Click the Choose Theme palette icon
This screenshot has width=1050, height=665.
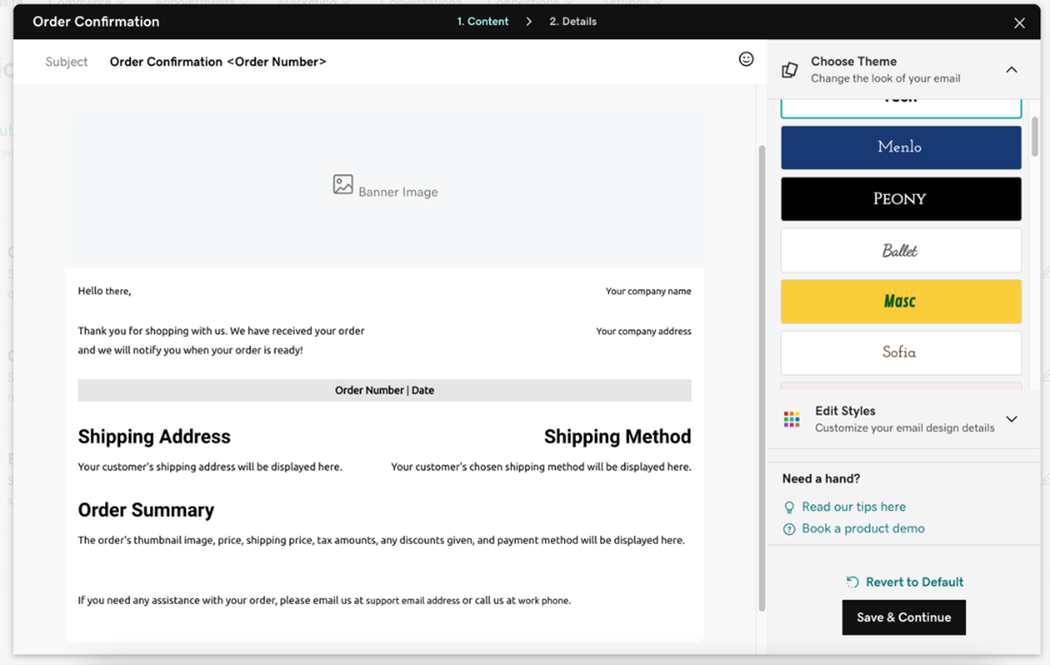point(790,70)
